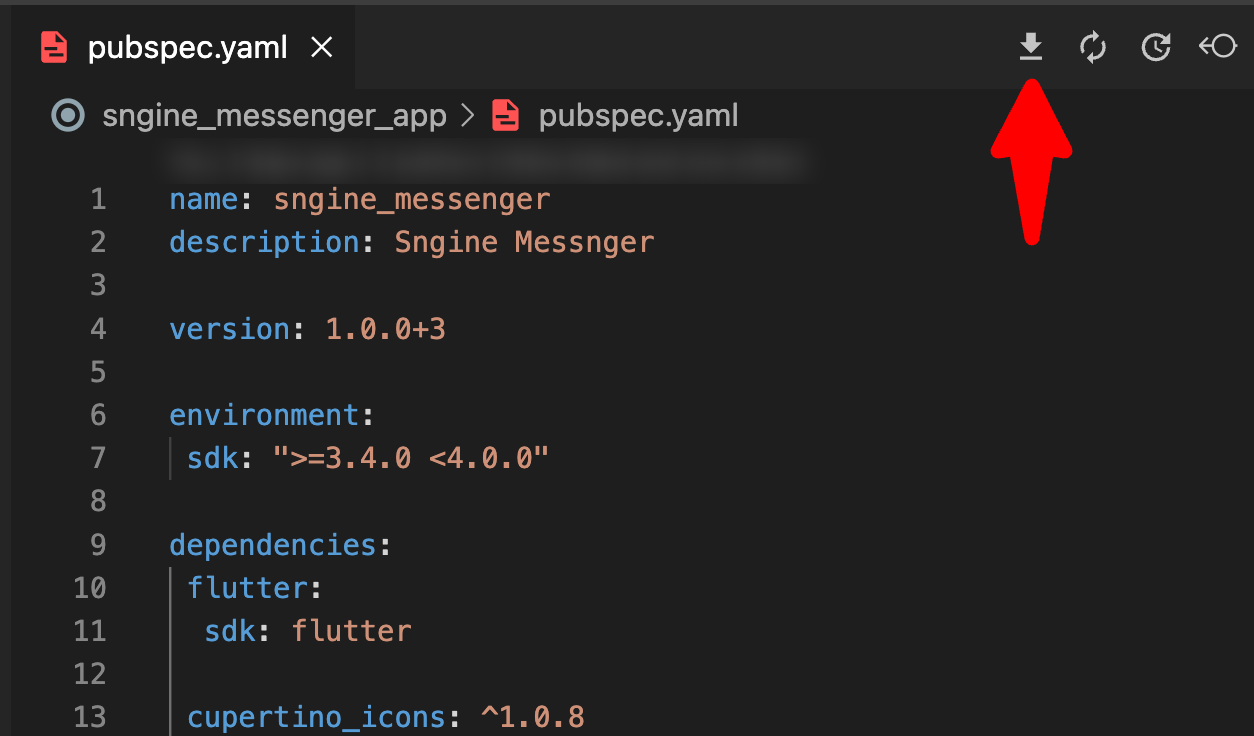Image resolution: width=1254 pixels, height=736 pixels.
Task: Place cursor on the 'environment' key
Action: 263,415
